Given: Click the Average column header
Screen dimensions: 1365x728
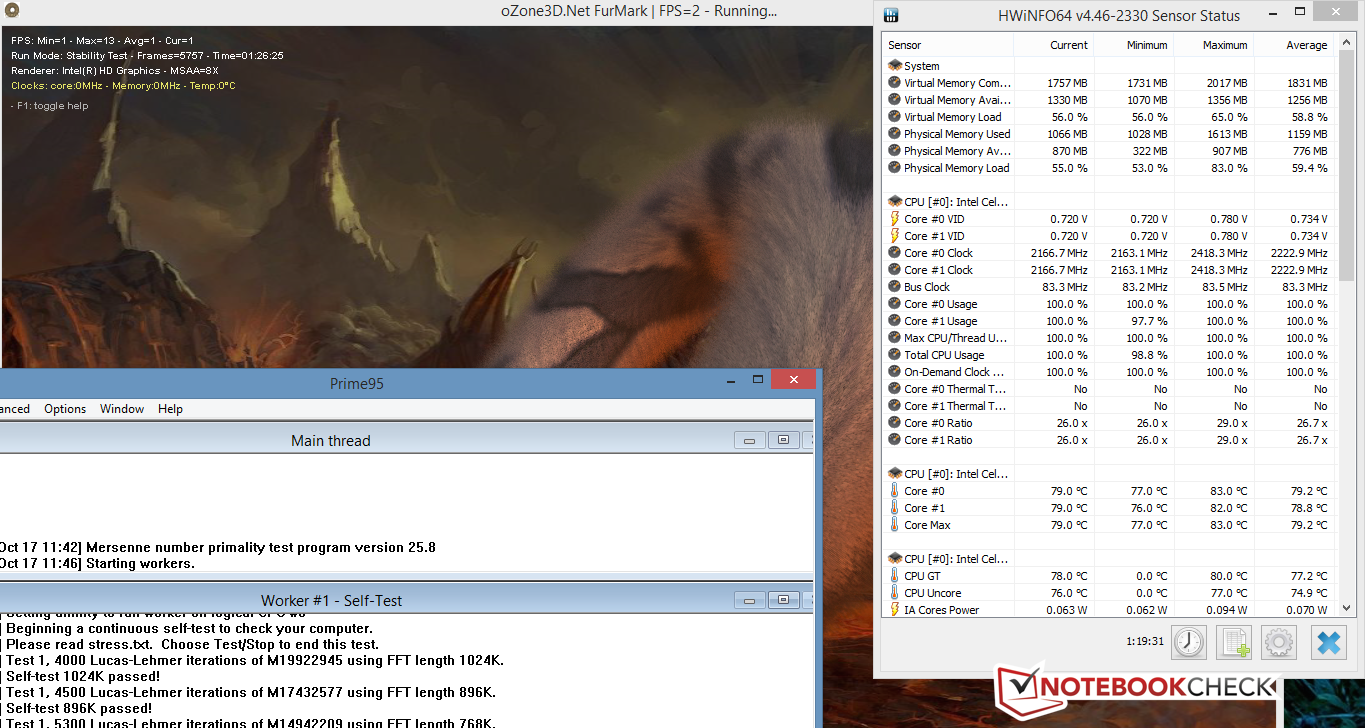Looking at the screenshot, I should click(1295, 45).
